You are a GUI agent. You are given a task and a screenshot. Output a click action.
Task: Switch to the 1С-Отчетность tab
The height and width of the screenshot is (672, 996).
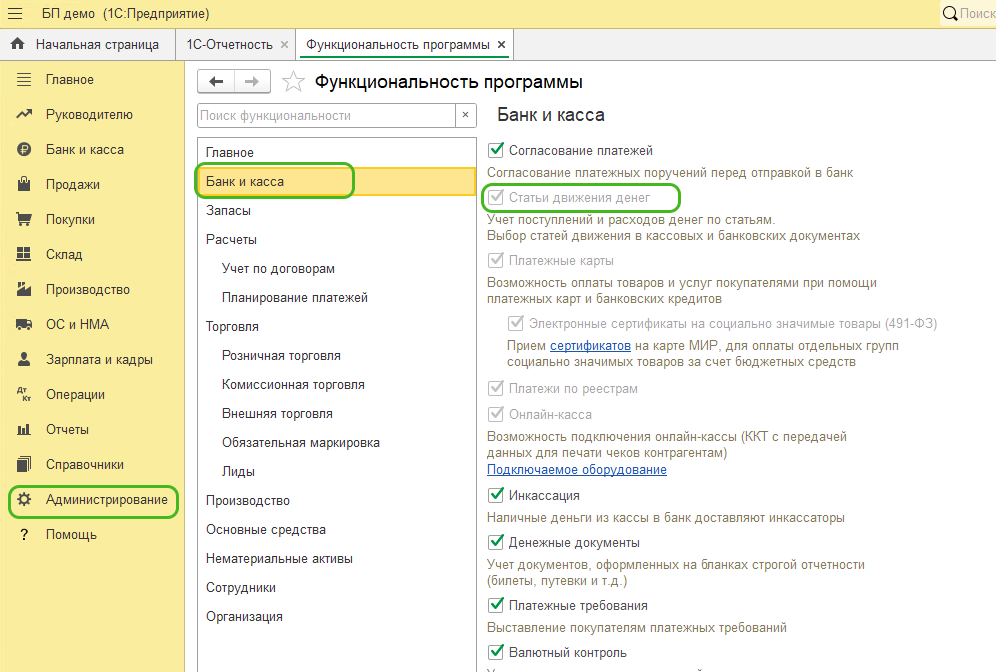coord(229,45)
